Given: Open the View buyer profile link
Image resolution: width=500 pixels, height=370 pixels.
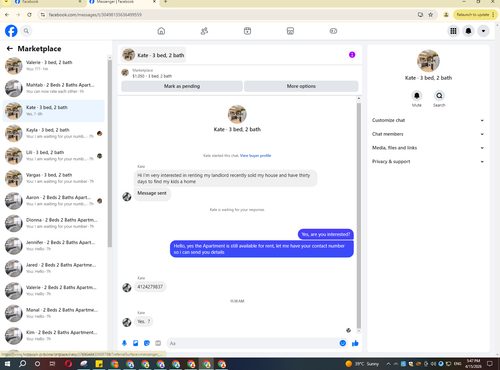Looking at the screenshot, I should coord(255,156).
